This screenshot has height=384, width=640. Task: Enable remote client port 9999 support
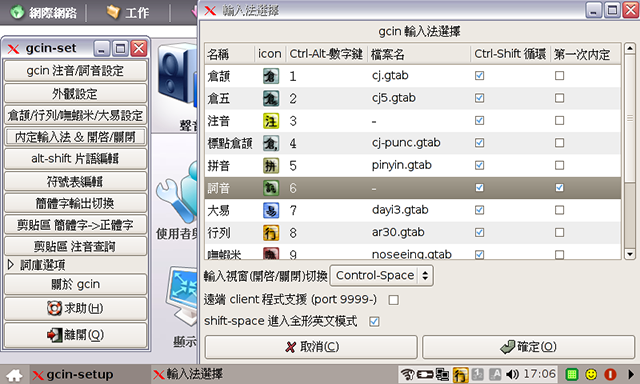point(393,300)
